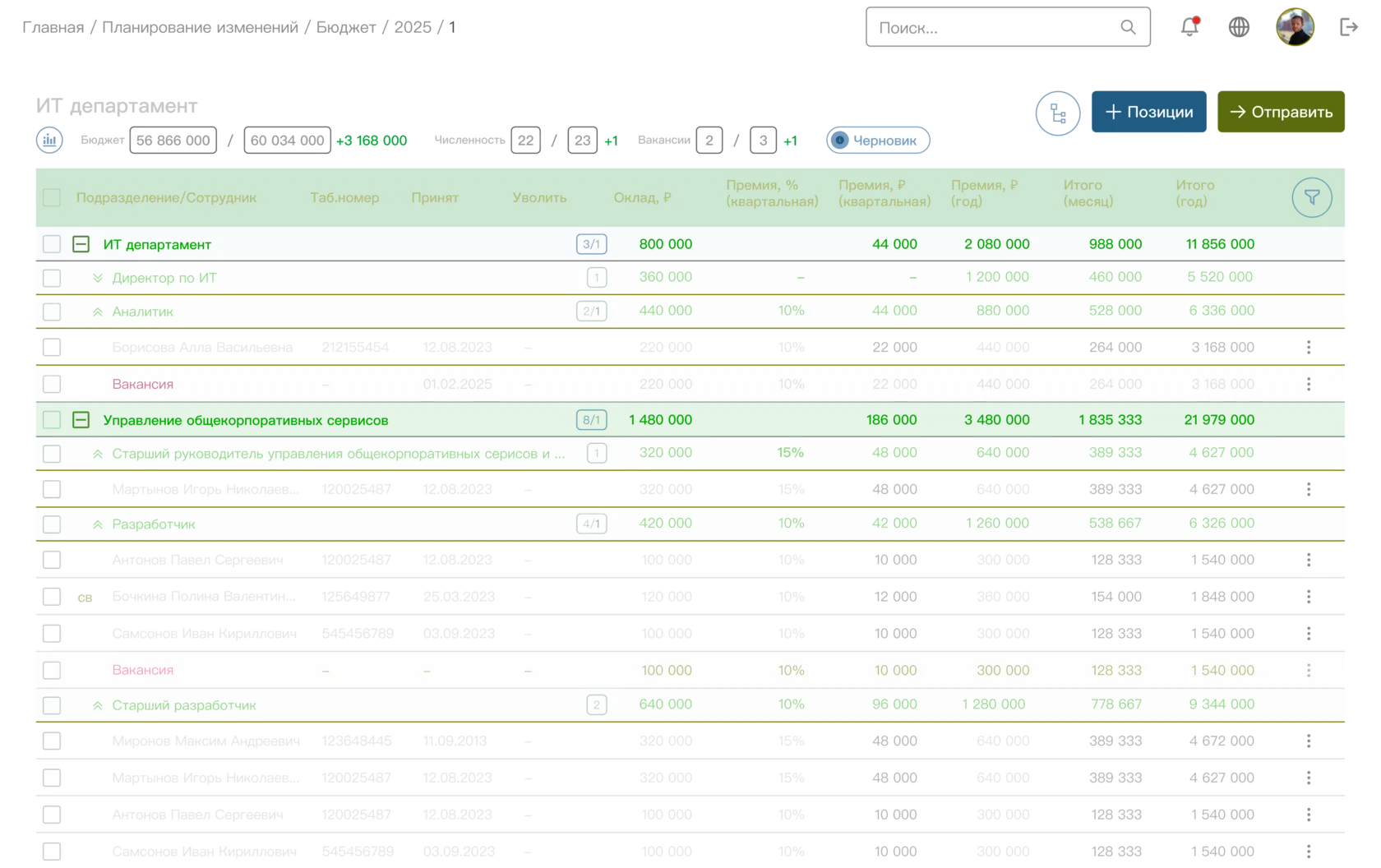
Task: Check the Директор по ИТ row checkbox
Action: click(52, 278)
